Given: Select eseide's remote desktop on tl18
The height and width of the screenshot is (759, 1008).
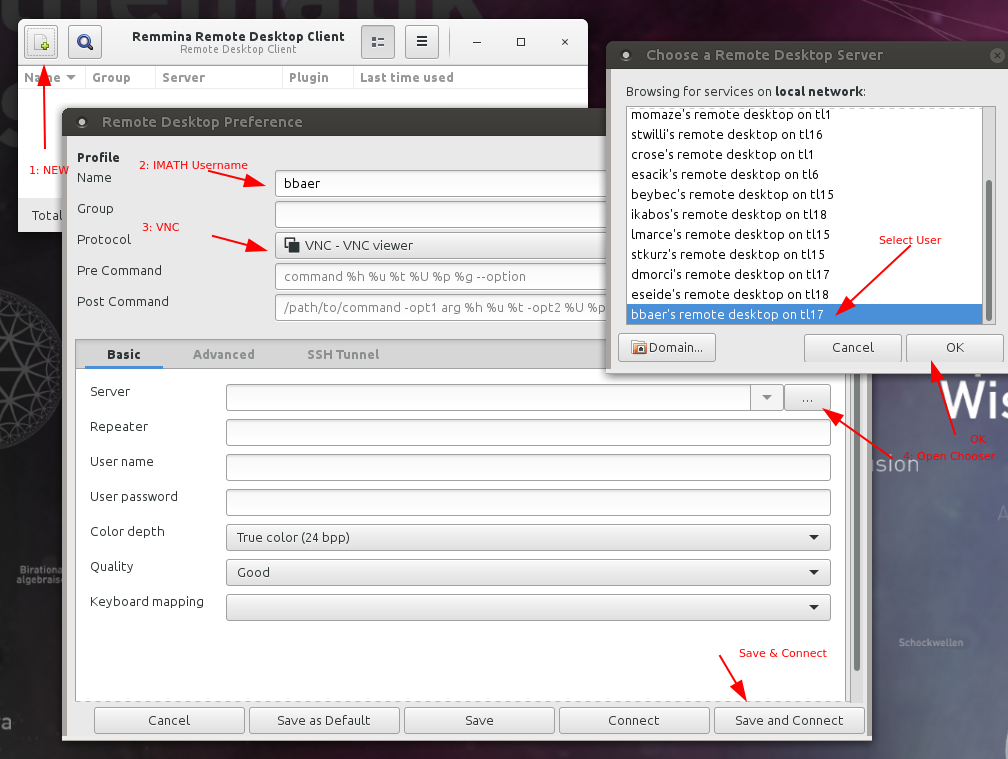Looking at the screenshot, I should [804, 294].
